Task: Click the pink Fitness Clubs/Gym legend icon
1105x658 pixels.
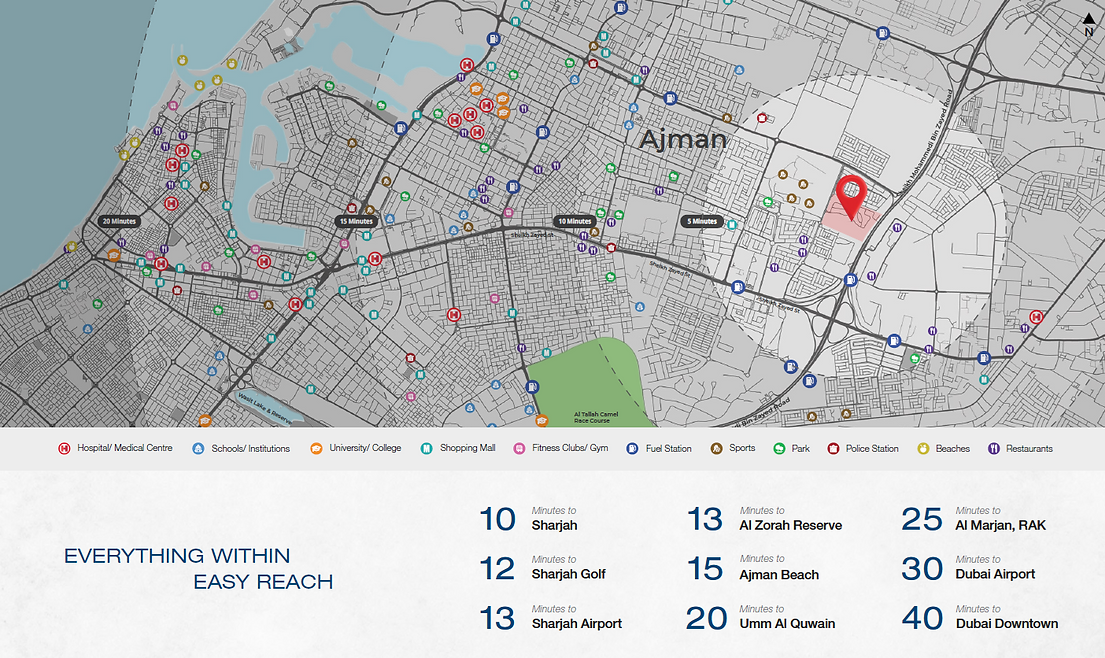Action: click(519, 448)
